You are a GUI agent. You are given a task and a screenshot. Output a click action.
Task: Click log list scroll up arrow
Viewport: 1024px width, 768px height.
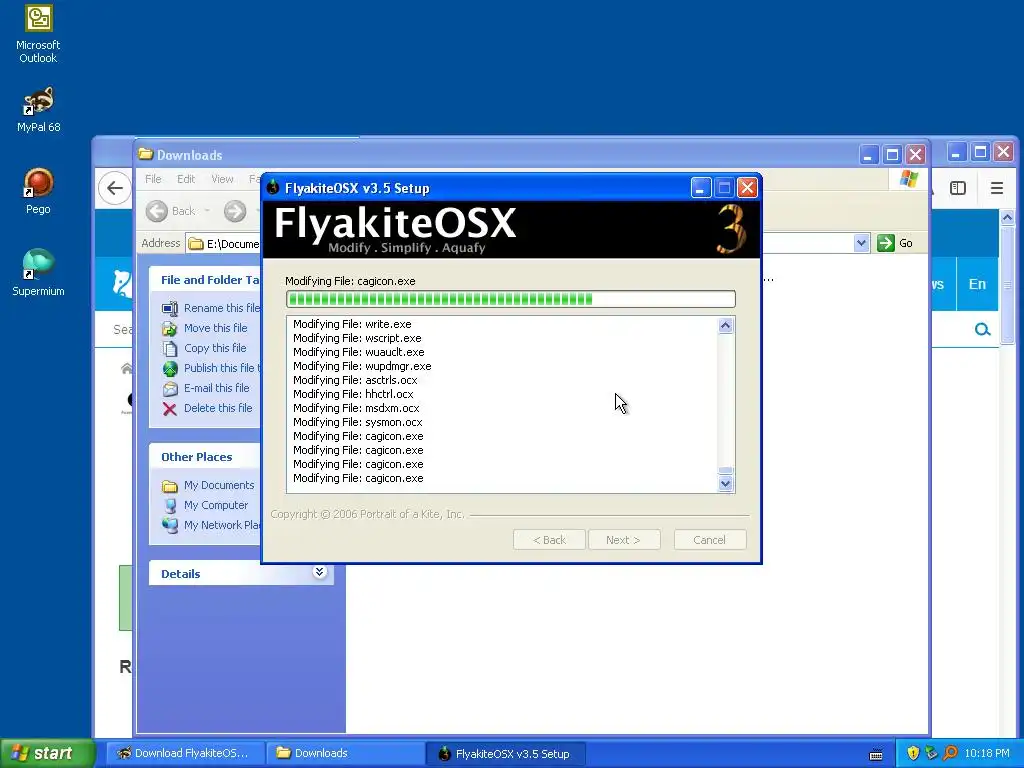click(726, 325)
